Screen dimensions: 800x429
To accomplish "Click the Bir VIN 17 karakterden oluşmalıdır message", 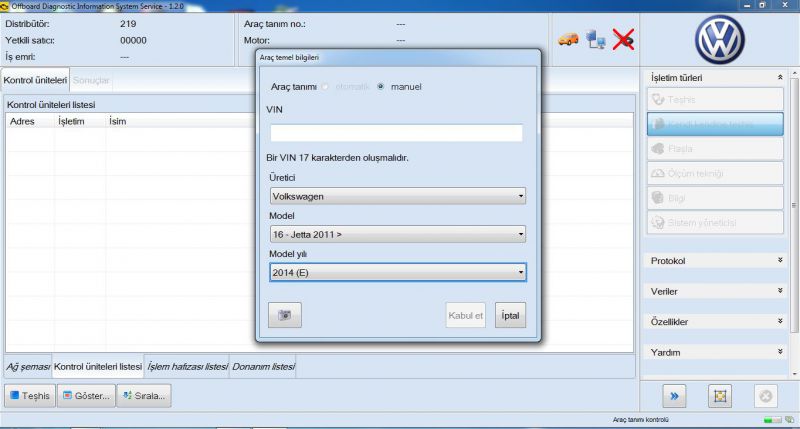I will tap(337, 158).
